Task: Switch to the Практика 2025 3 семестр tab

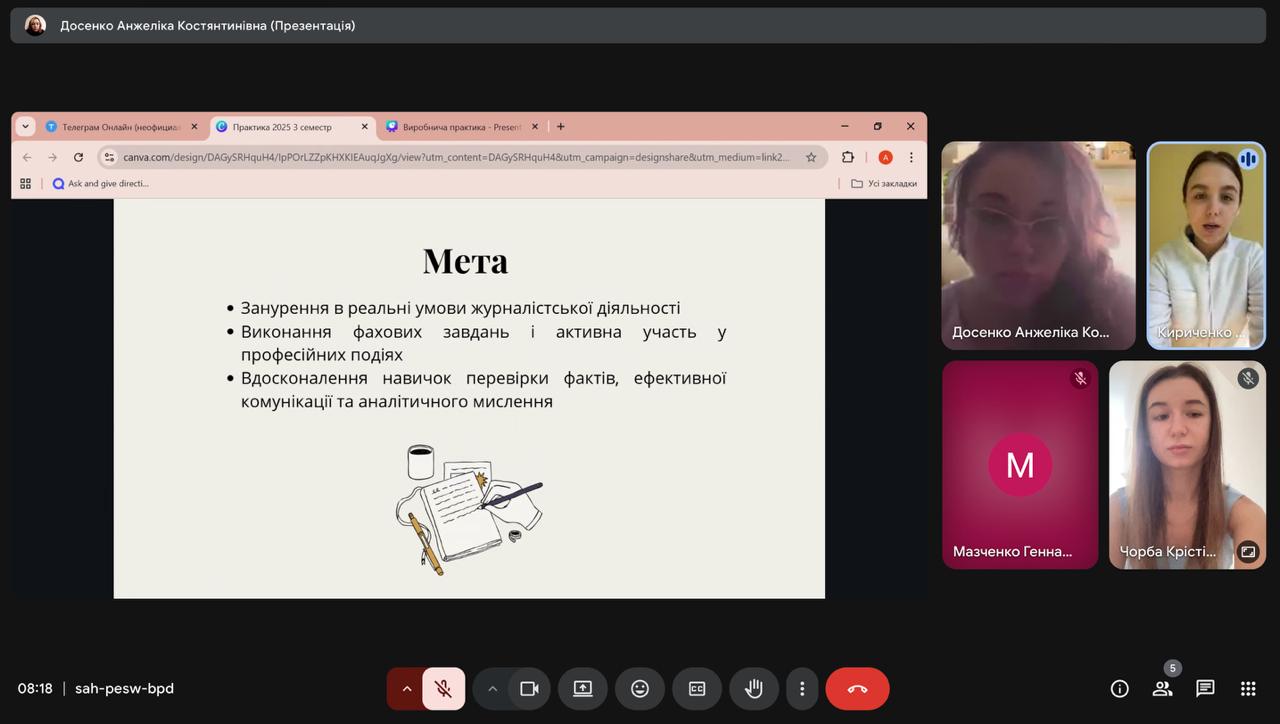Action: tap(285, 127)
